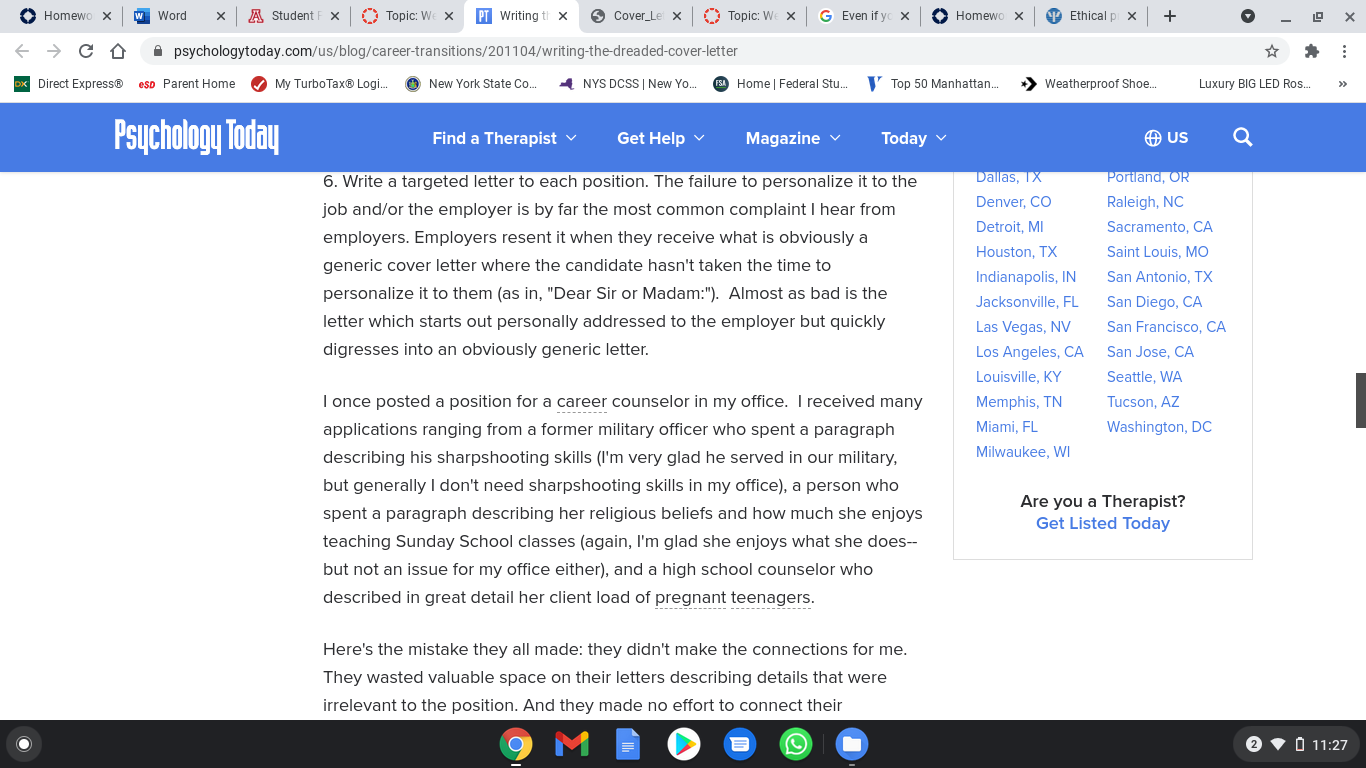Expand the Get Help dropdown
The width and height of the screenshot is (1366, 768).
[661, 138]
